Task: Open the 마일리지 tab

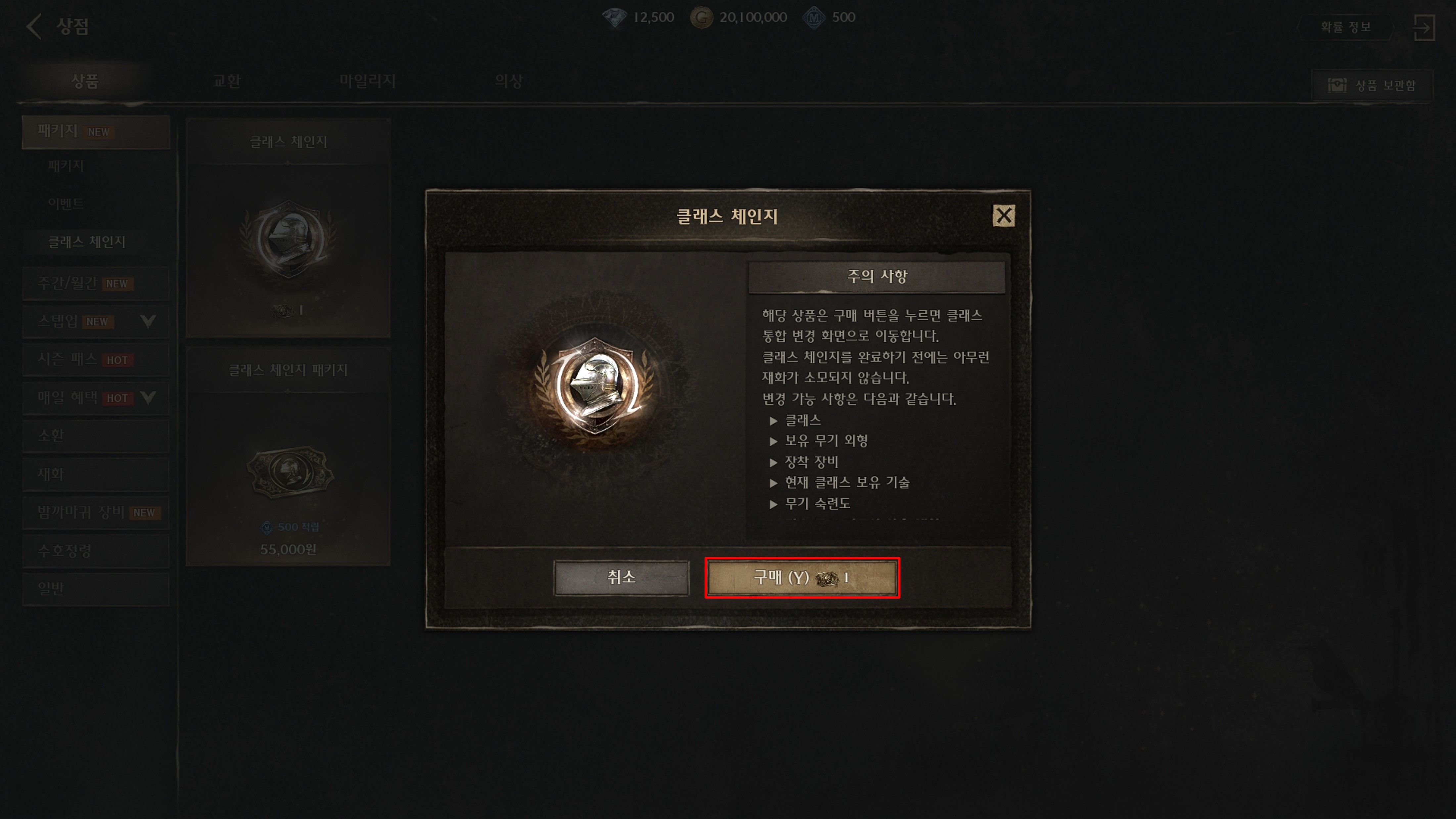Action: [368, 81]
